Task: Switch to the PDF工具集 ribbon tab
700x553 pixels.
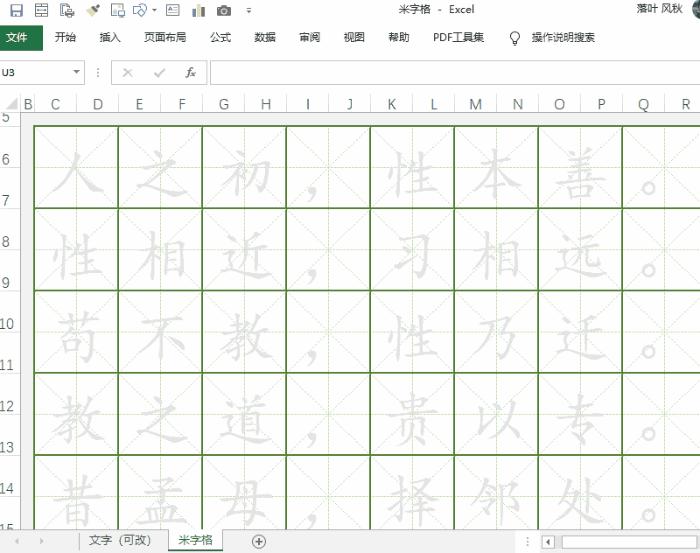Action: pos(458,37)
